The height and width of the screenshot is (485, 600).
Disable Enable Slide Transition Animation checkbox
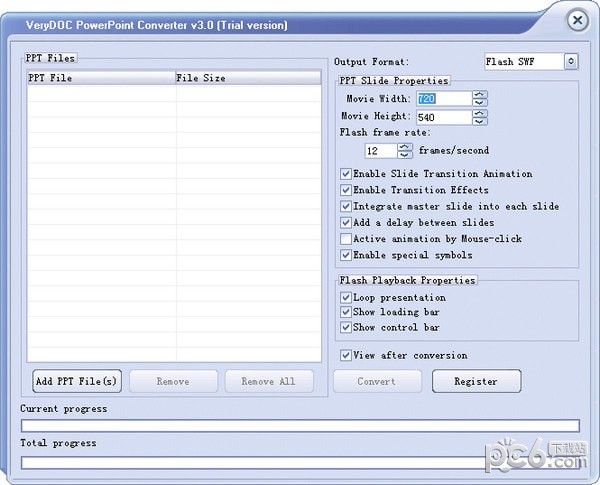(346, 174)
